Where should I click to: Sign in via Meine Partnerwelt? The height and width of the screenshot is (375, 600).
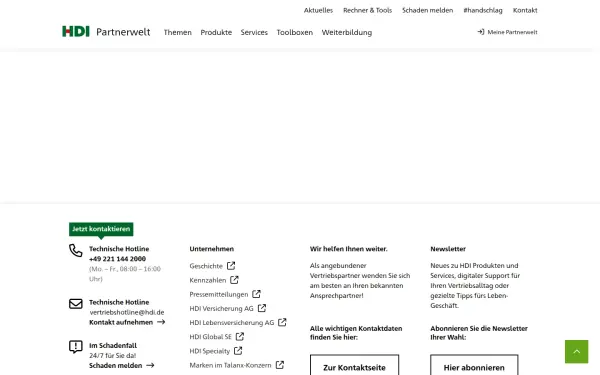(x=512, y=32)
